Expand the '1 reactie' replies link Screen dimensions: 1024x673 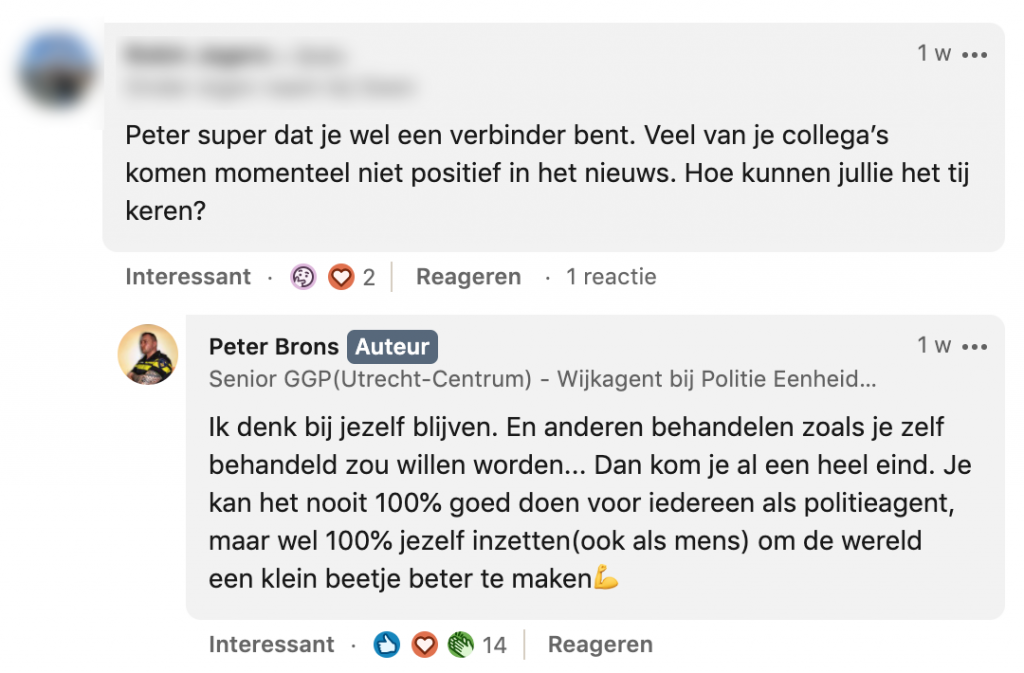pyautogui.click(x=610, y=277)
